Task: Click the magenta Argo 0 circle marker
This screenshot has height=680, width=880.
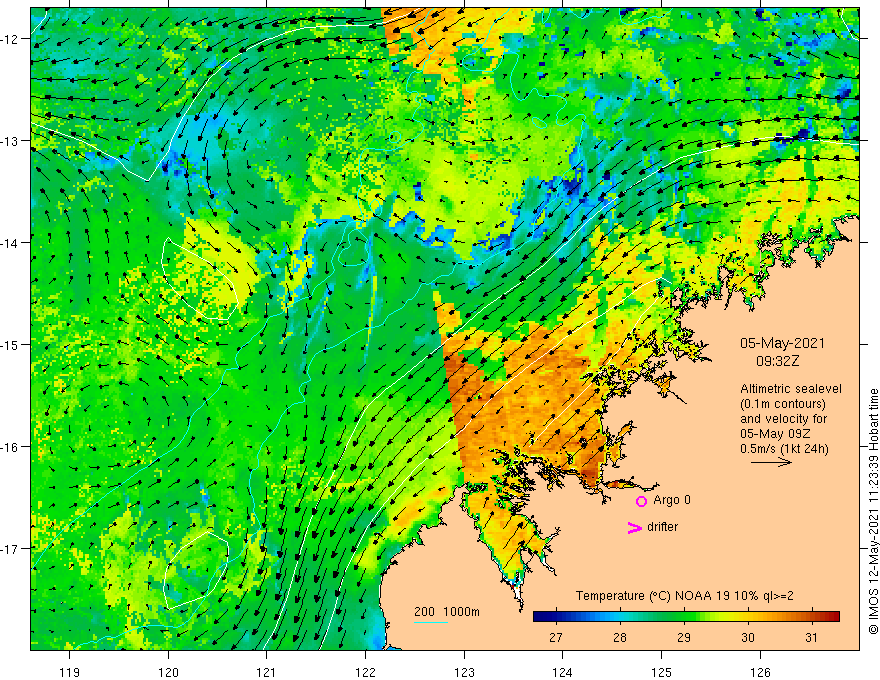Action: (641, 501)
